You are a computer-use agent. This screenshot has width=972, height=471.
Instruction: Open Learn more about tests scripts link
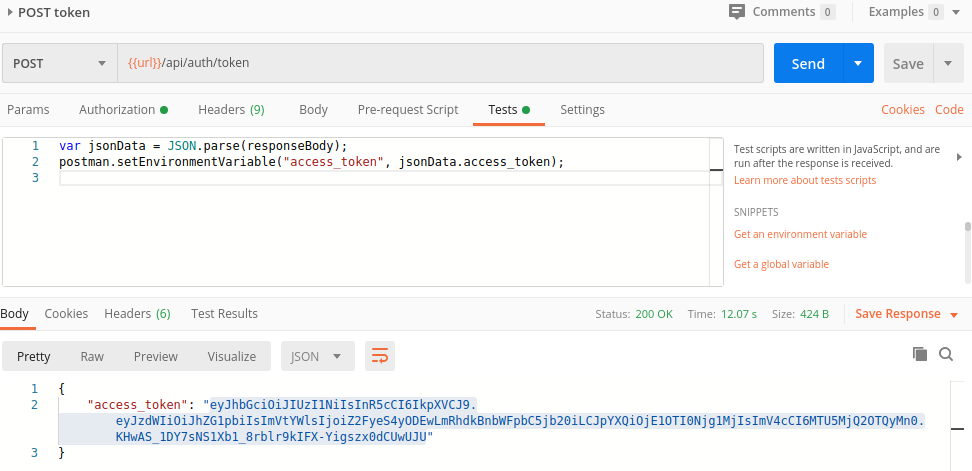805,180
